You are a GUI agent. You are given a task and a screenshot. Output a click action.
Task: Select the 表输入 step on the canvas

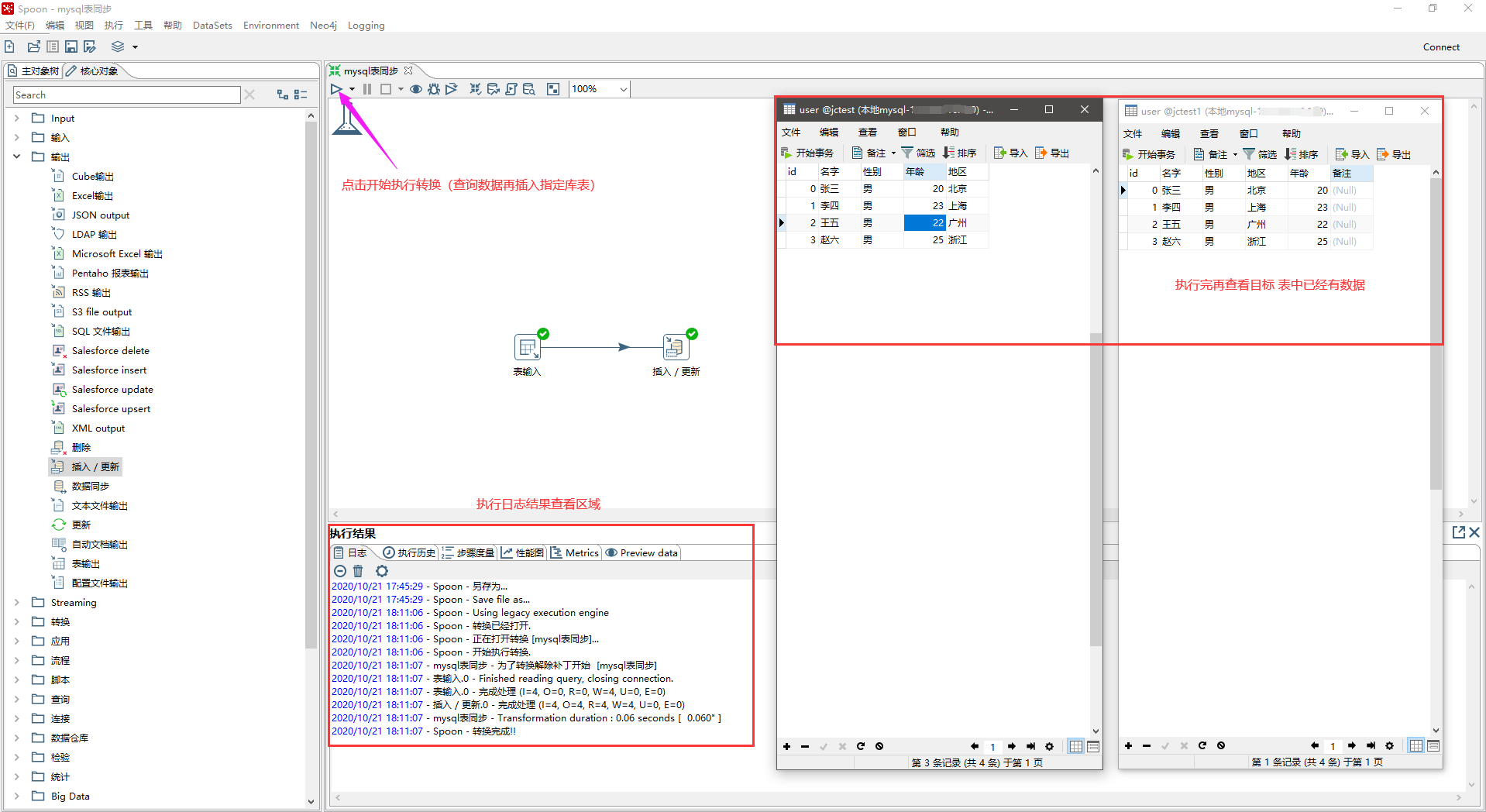528,347
